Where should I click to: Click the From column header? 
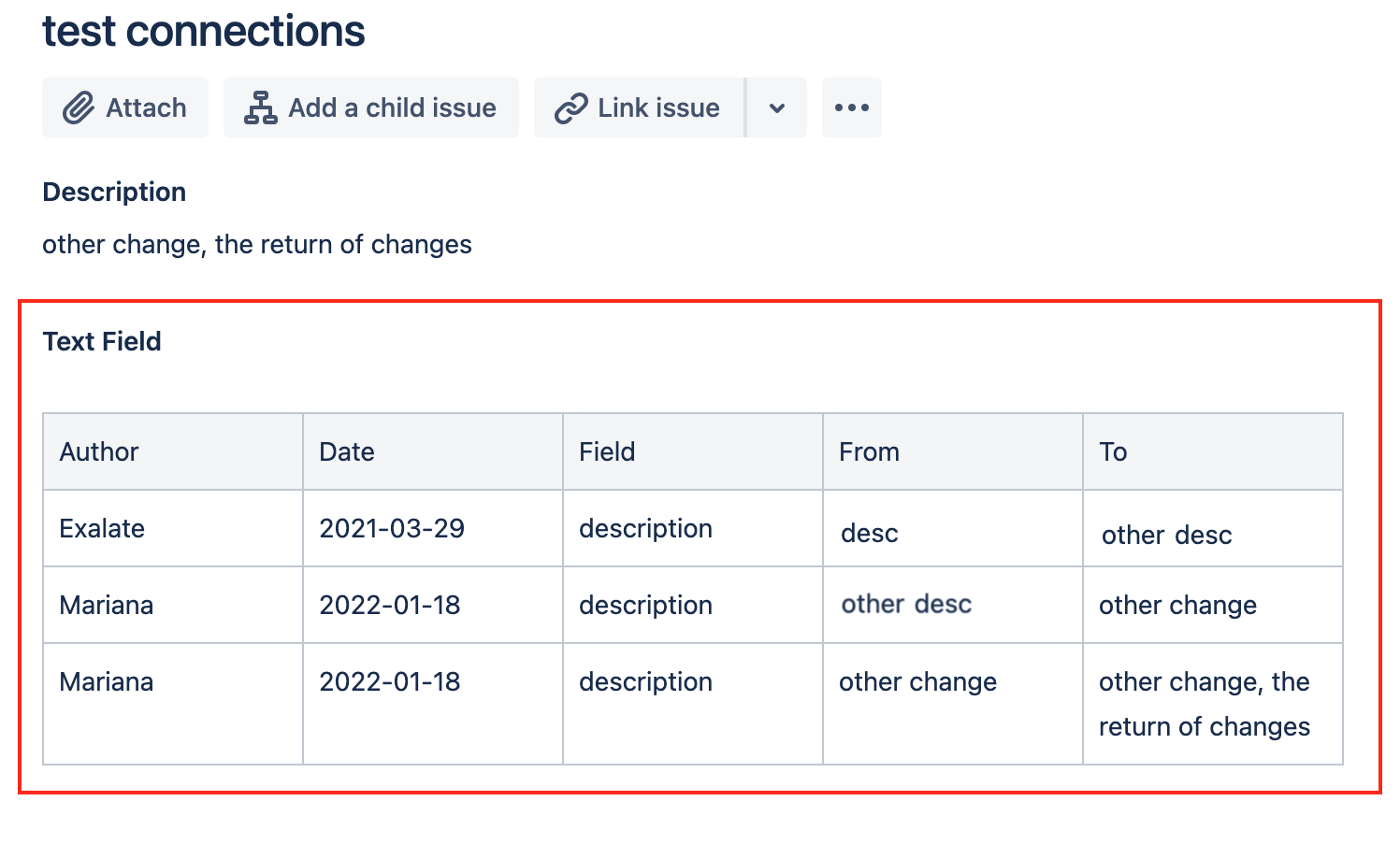(x=869, y=452)
